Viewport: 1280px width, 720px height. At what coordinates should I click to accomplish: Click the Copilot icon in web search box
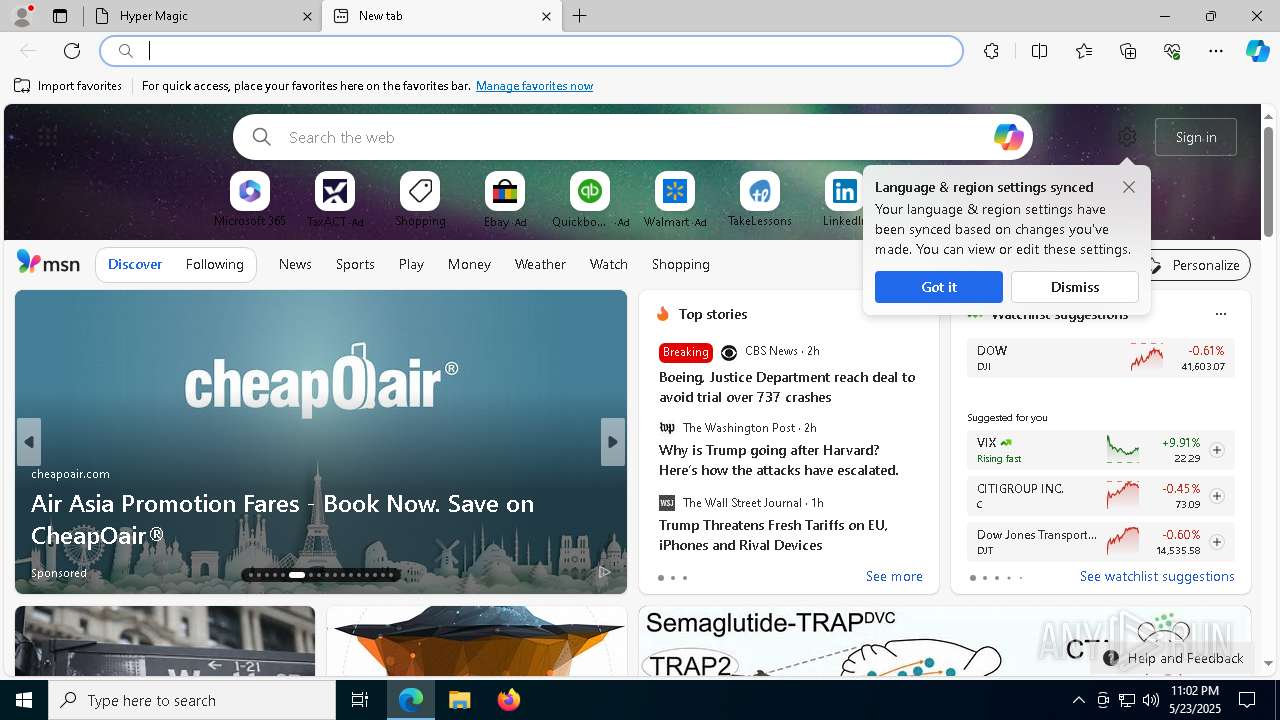(1008, 137)
